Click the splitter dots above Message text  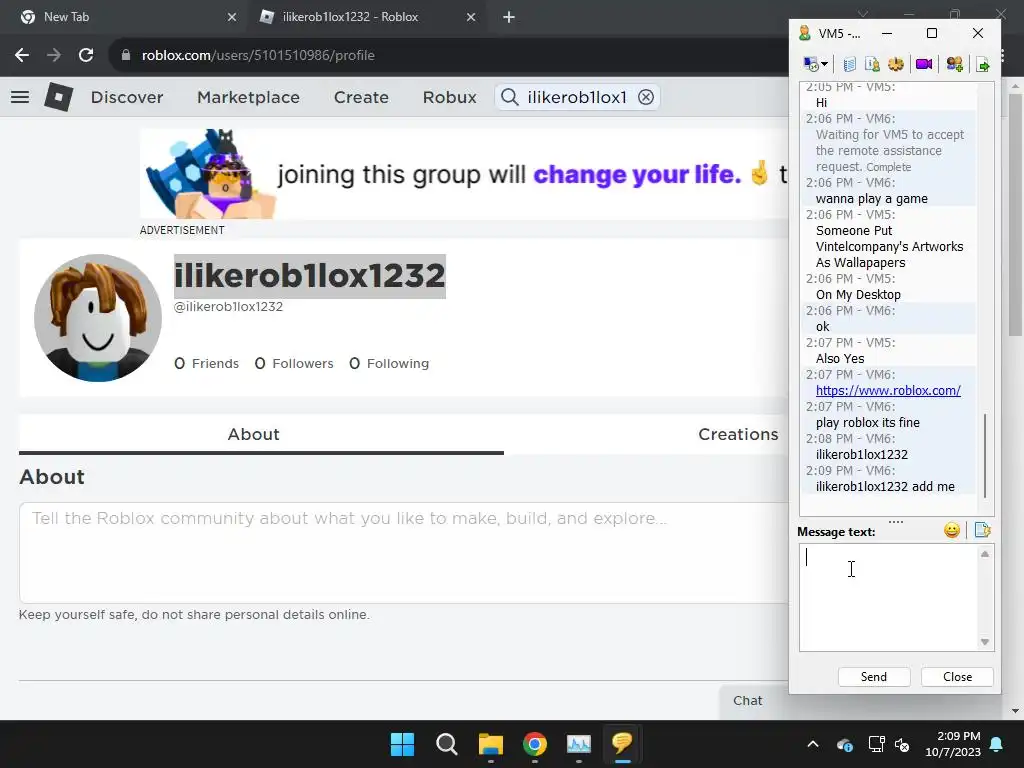click(896, 522)
